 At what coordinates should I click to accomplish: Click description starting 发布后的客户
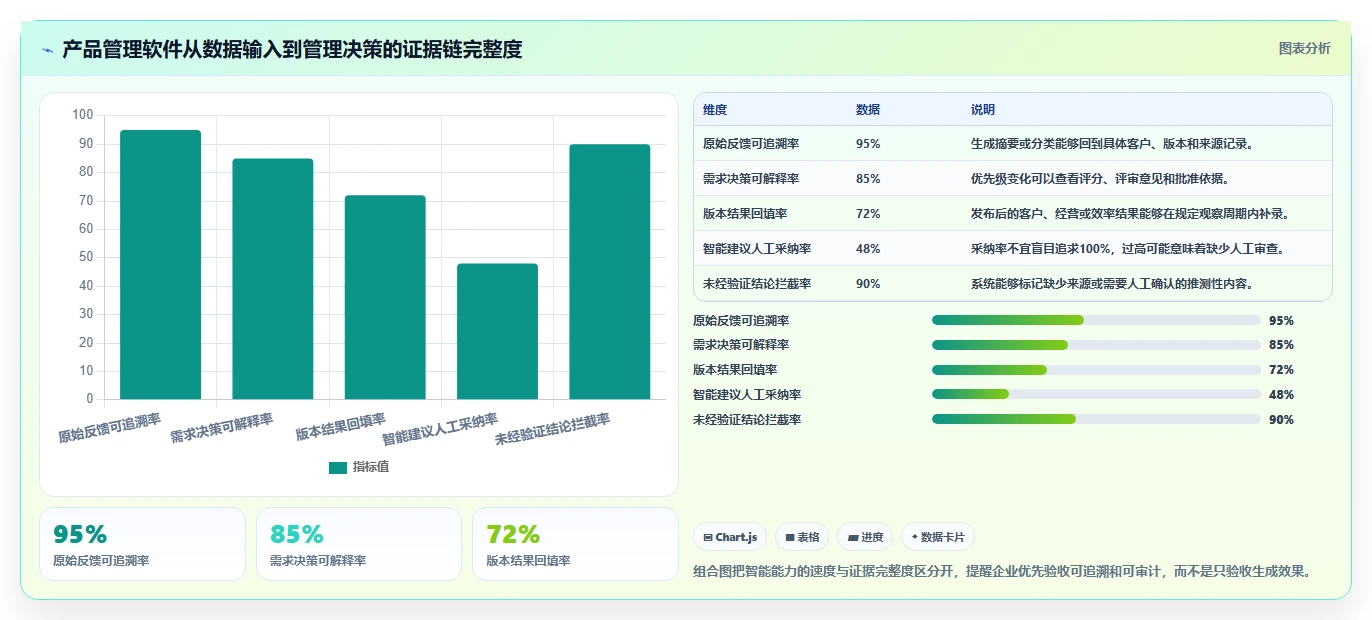(x=1130, y=214)
